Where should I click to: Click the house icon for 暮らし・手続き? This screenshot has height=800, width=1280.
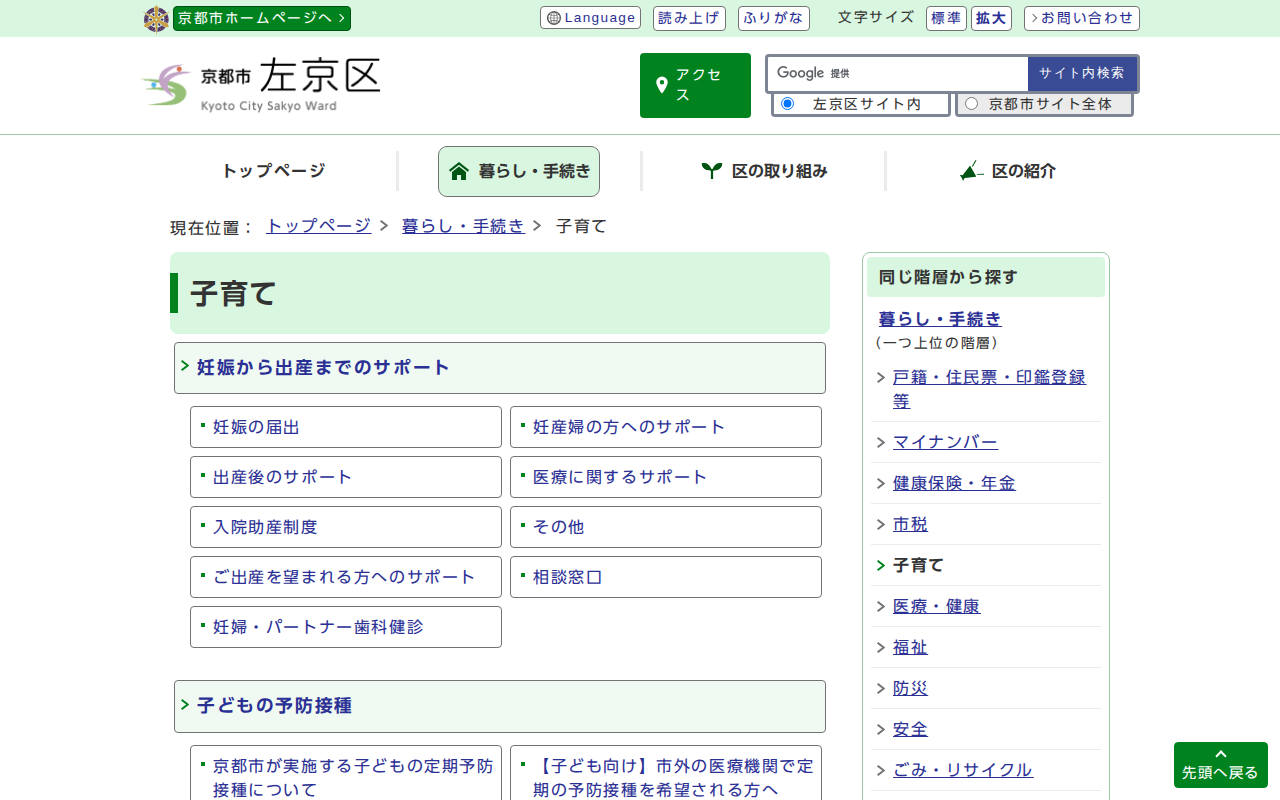pos(459,171)
